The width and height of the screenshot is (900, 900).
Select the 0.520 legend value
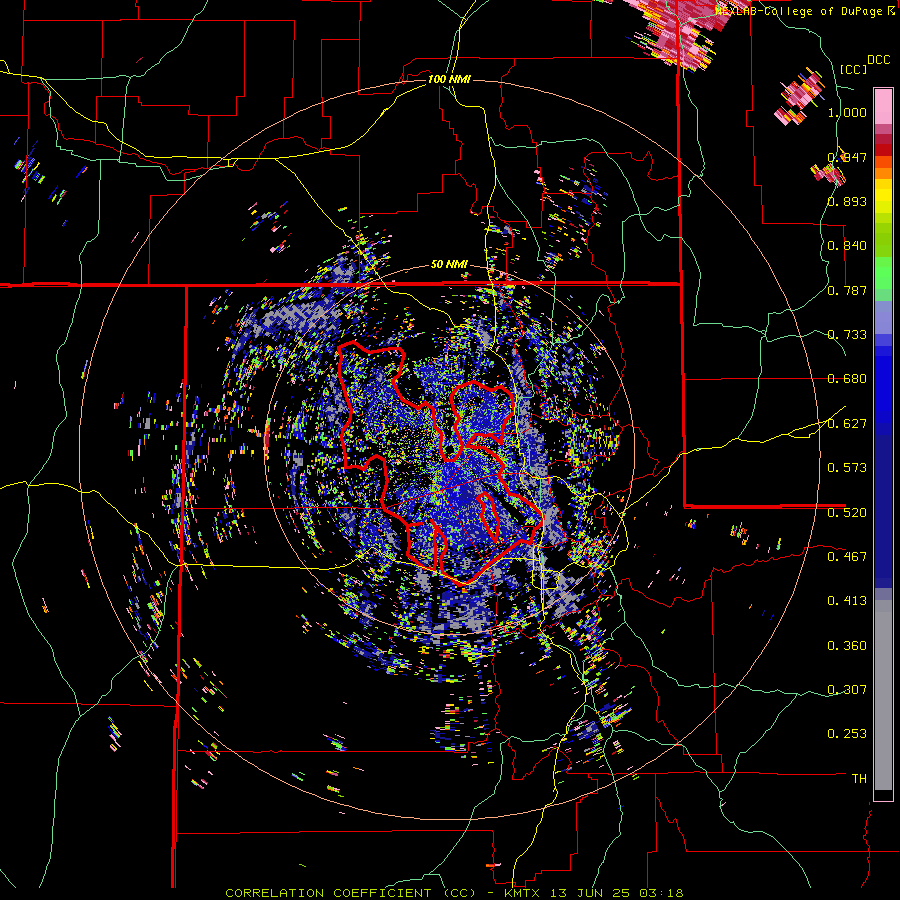tap(847, 512)
